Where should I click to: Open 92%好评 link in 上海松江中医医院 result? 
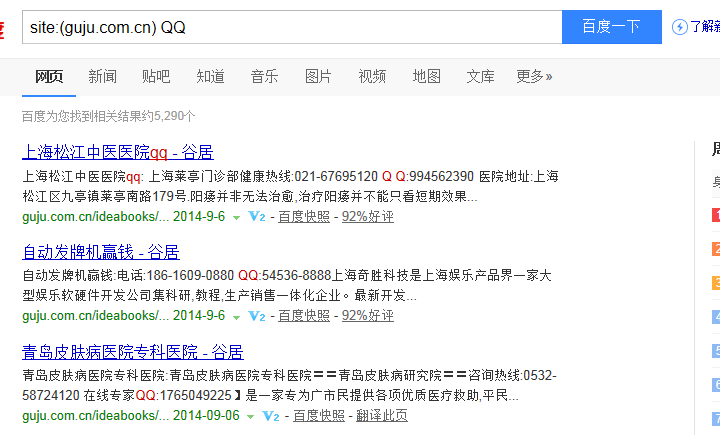point(368,216)
